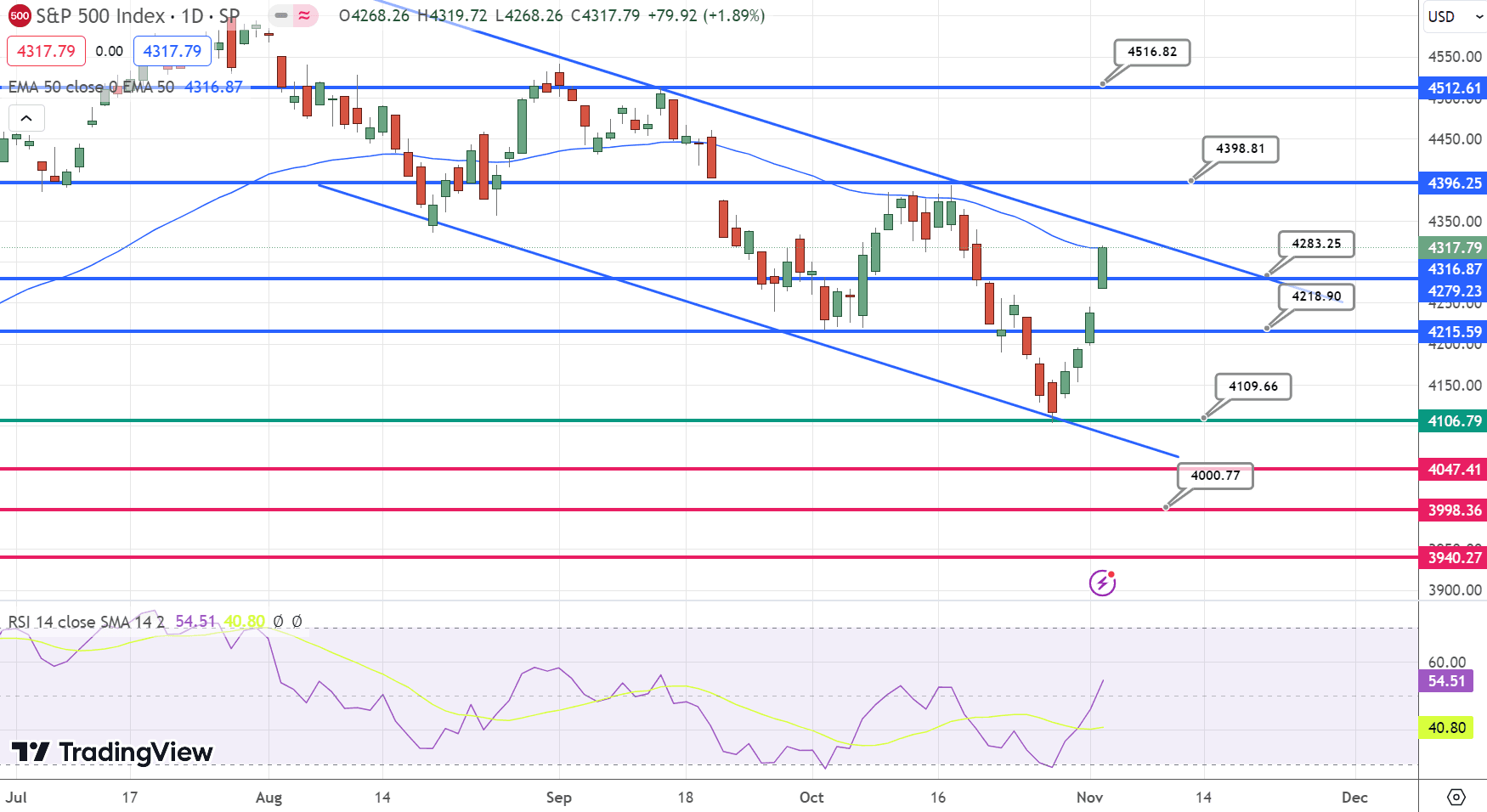Click the 4215.59 price axis label
1487x812 pixels.
tap(1454, 332)
